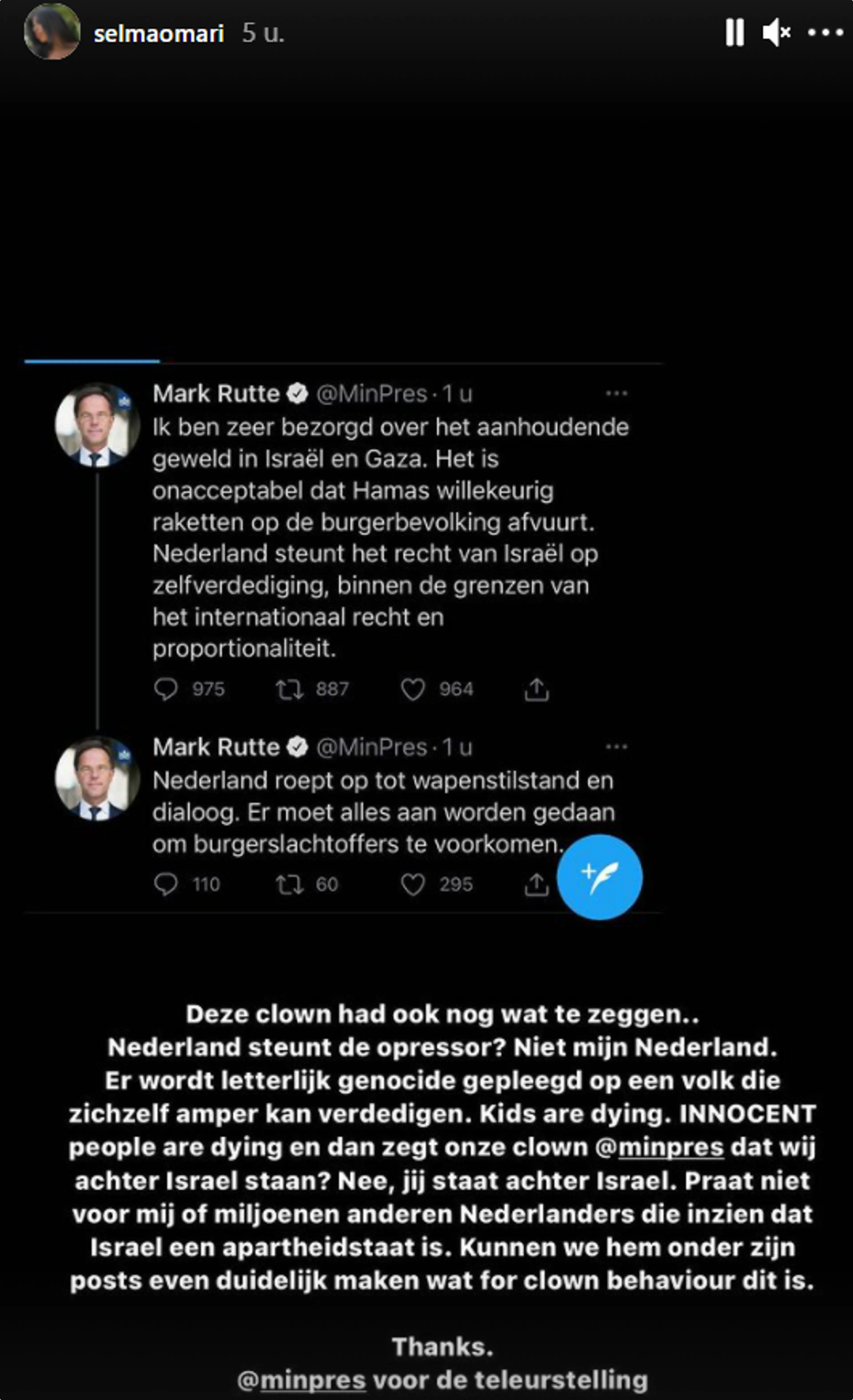The width and height of the screenshot is (853, 1400).
Task: Open more options on first tweet
Action: [x=616, y=393]
